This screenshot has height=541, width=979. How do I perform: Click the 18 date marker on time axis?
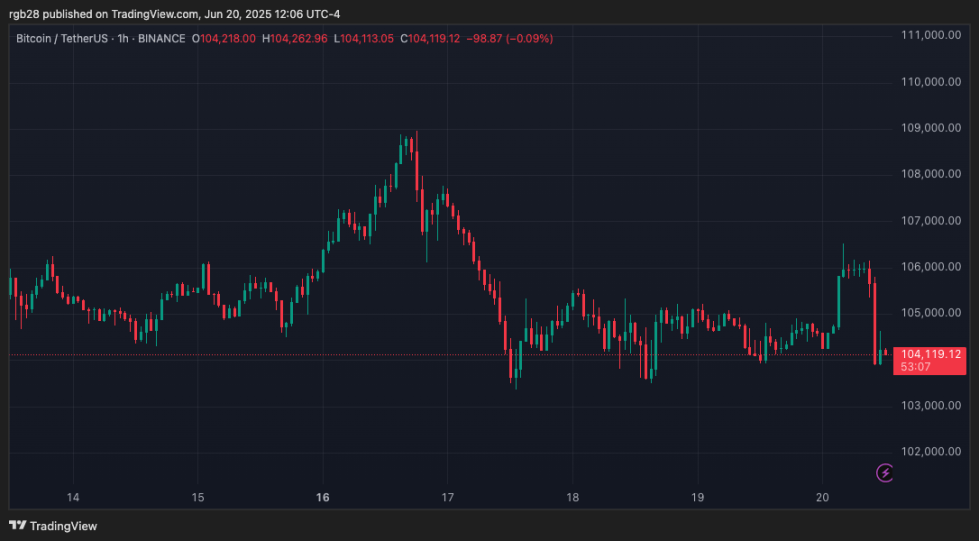click(573, 498)
